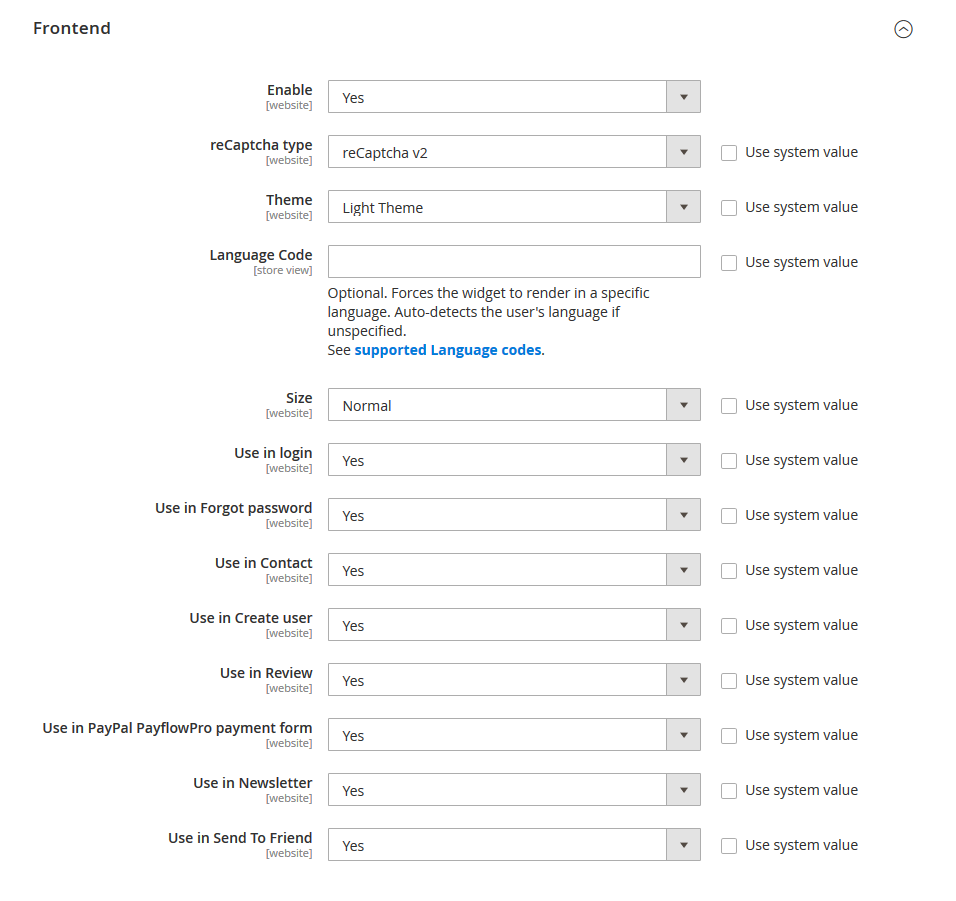Check Use system value for PayPal PayflowPro
This screenshot has width=956, height=901.
pyautogui.click(x=729, y=735)
